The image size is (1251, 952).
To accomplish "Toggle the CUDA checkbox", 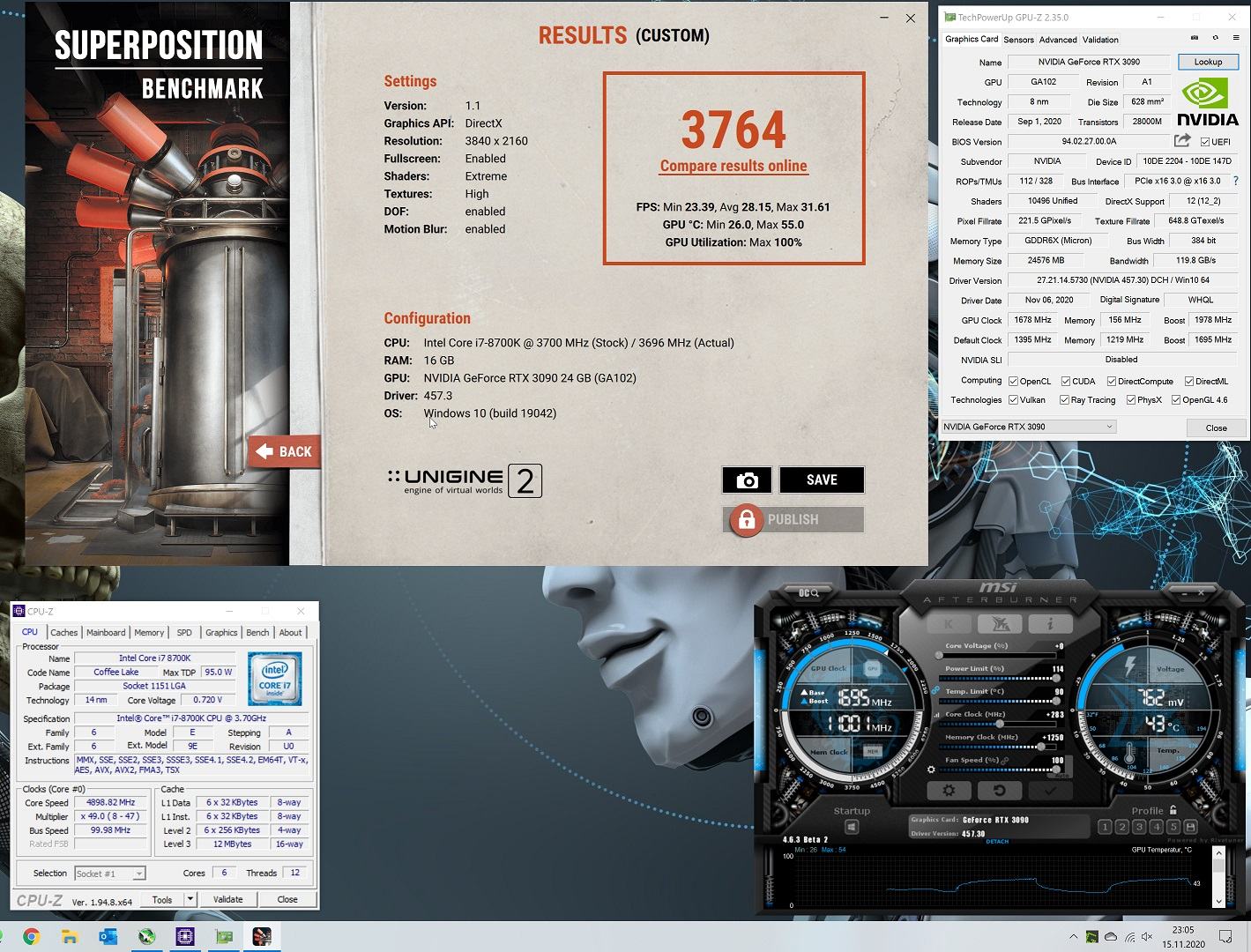I will [x=1066, y=382].
